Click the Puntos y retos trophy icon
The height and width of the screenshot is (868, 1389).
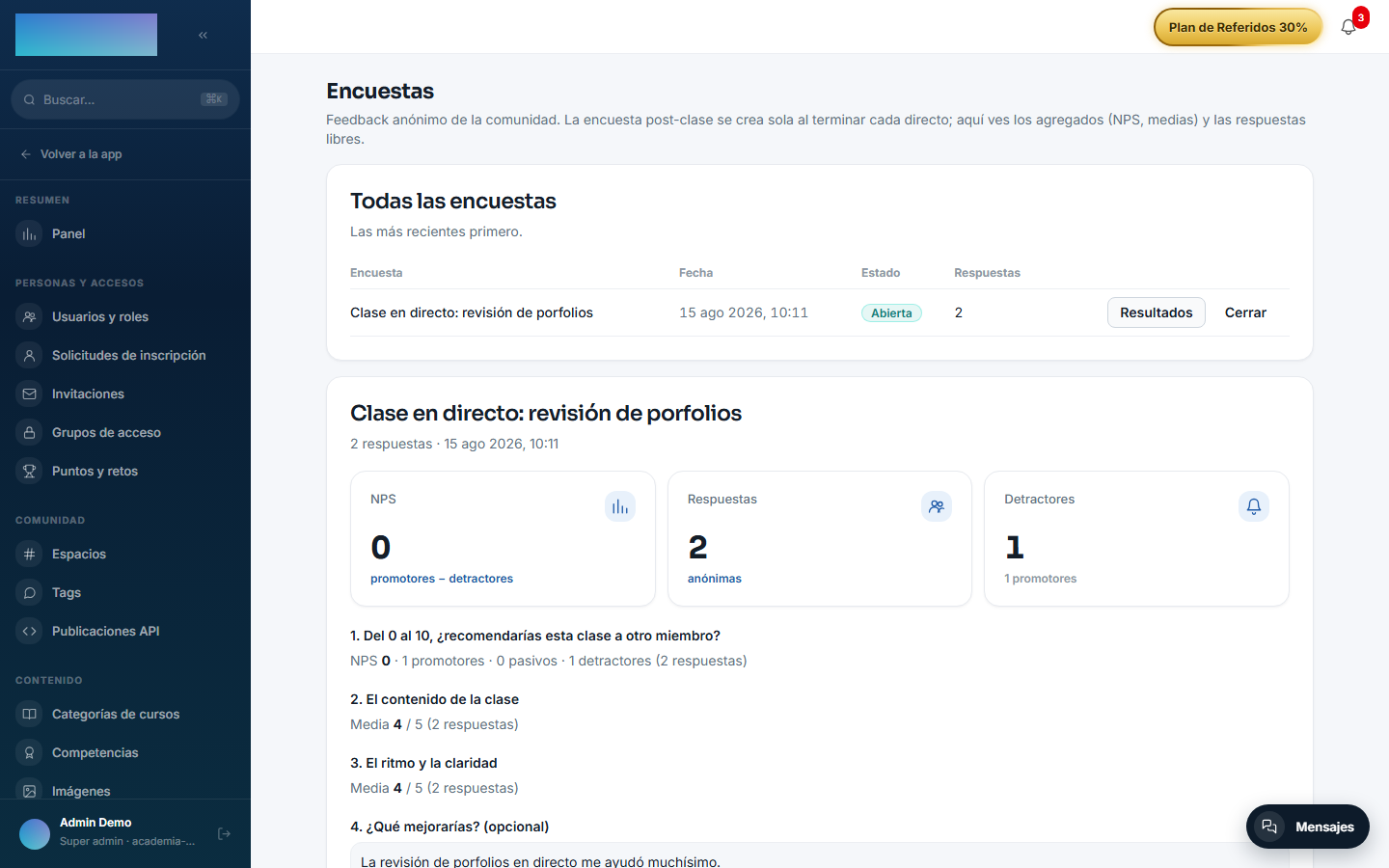tap(30, 472)
